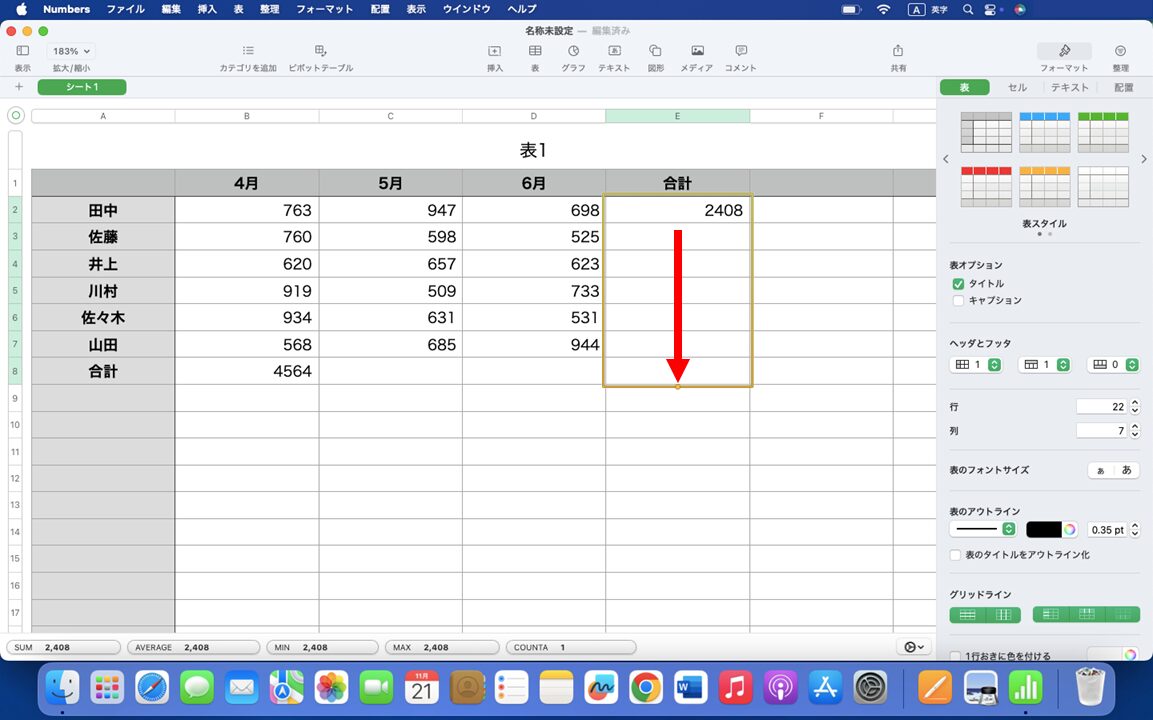Open the 183% zoom dropdown
Screen dimensions: 1153x720
click(71, 51)
